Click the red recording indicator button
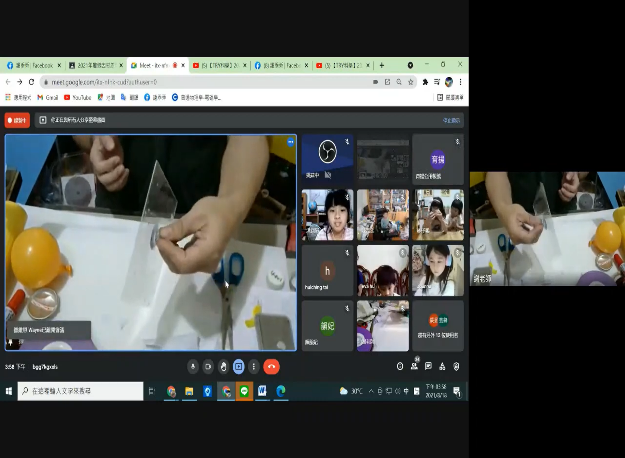This screenshot has width=625, height=458. tap(17, 120)
